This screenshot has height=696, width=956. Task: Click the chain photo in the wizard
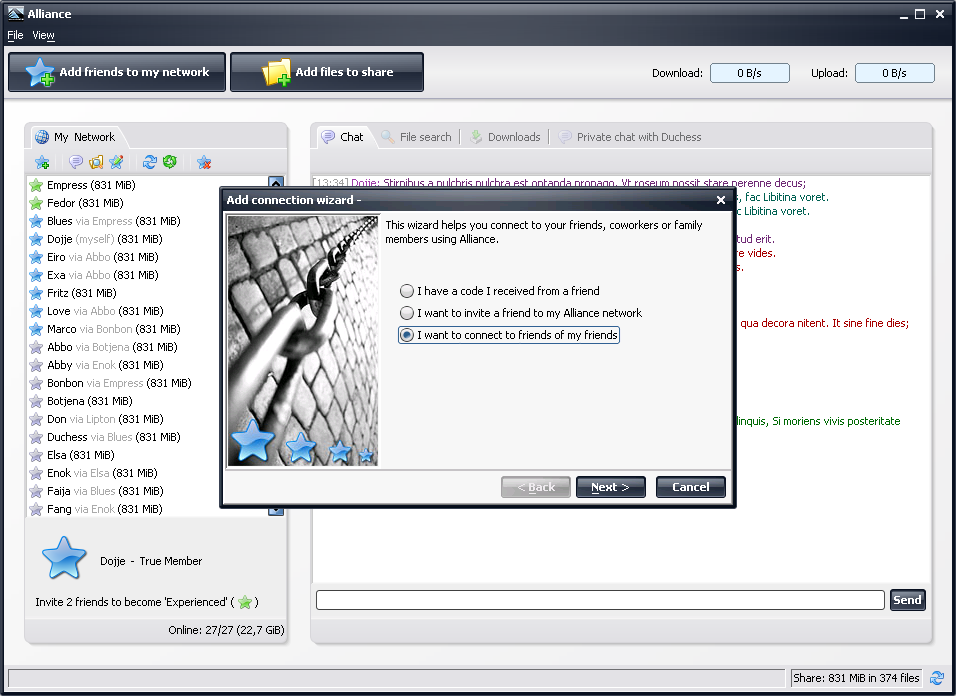[302, 341]
